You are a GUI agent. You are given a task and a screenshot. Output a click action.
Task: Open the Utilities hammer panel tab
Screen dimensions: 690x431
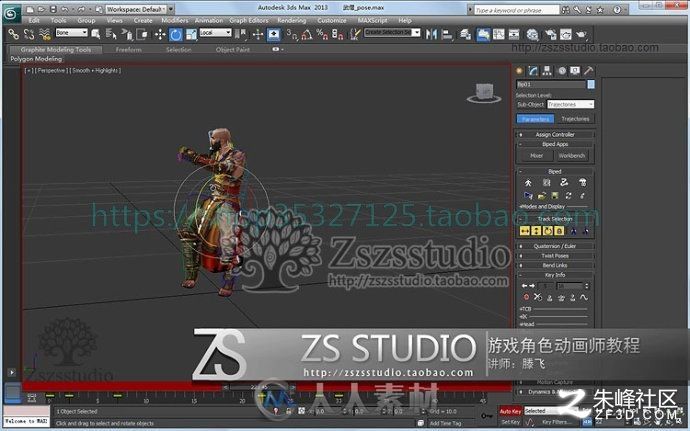click(588, 71)
